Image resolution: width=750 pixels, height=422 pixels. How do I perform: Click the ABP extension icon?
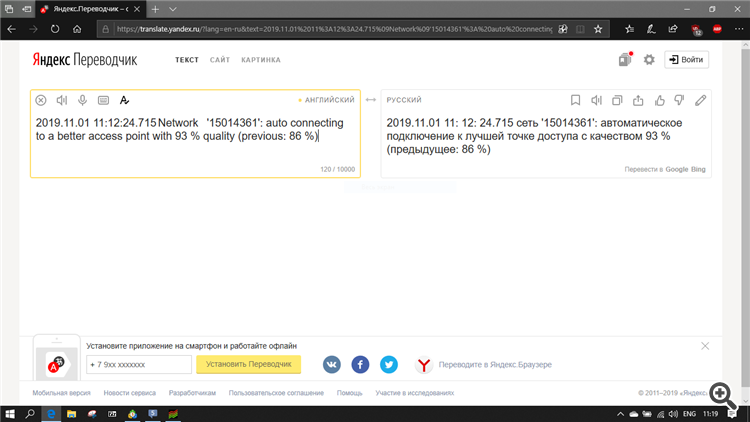pyautogui.click(x=717, y=29)
